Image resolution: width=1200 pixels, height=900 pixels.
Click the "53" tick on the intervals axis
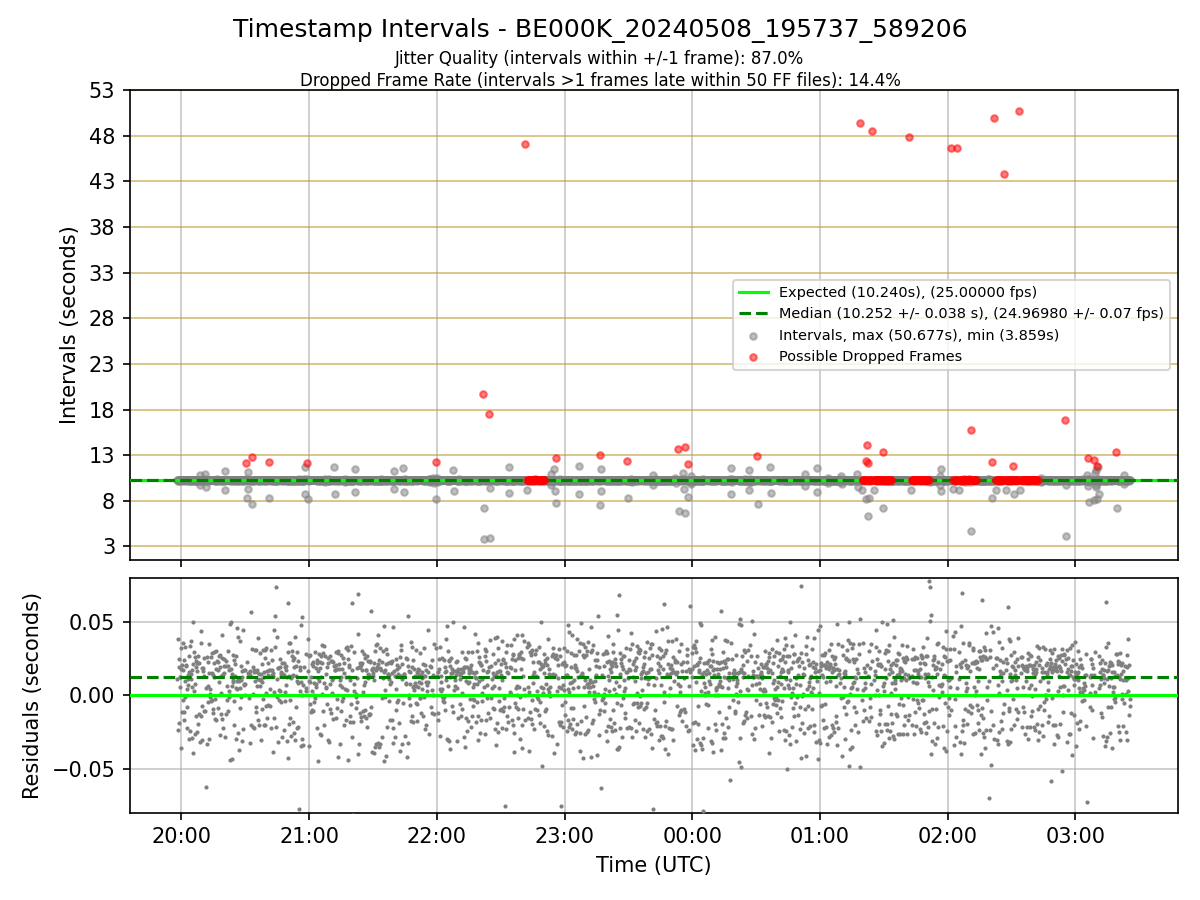coord(104,90)
